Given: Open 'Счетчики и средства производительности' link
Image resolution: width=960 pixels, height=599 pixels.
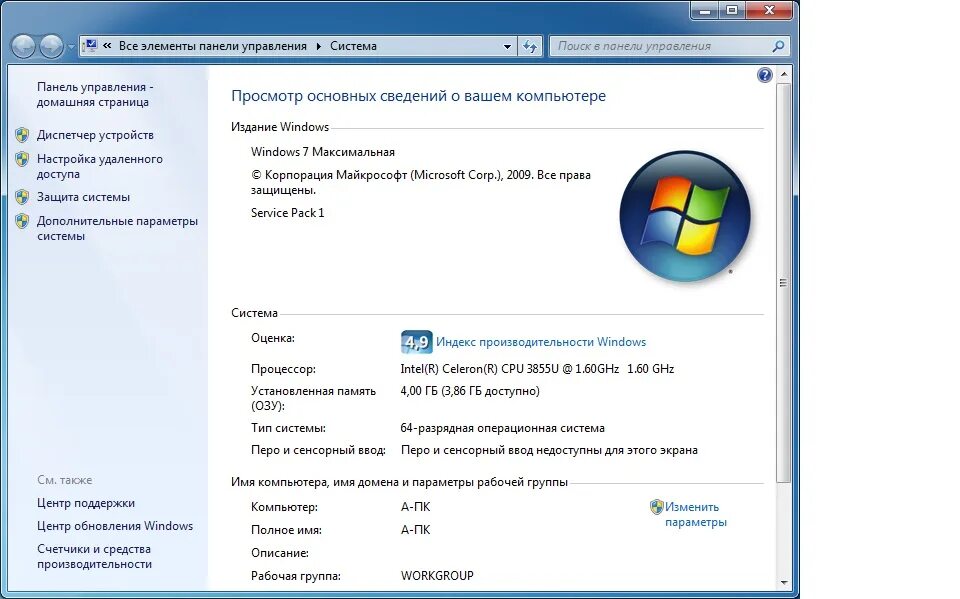Looking at the screenshot, I should tap(94, 556).
